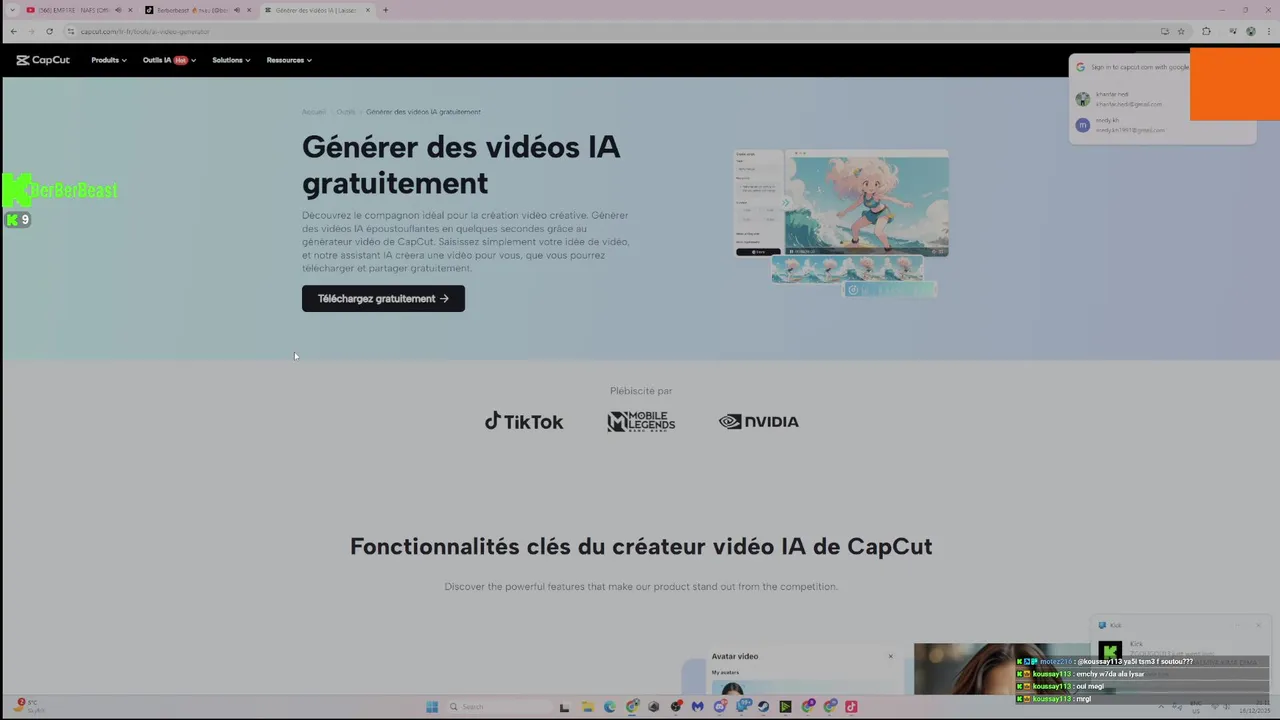Click the Mobile Legends logo
Screen dimensions: 1280x720
coord(641,421)
